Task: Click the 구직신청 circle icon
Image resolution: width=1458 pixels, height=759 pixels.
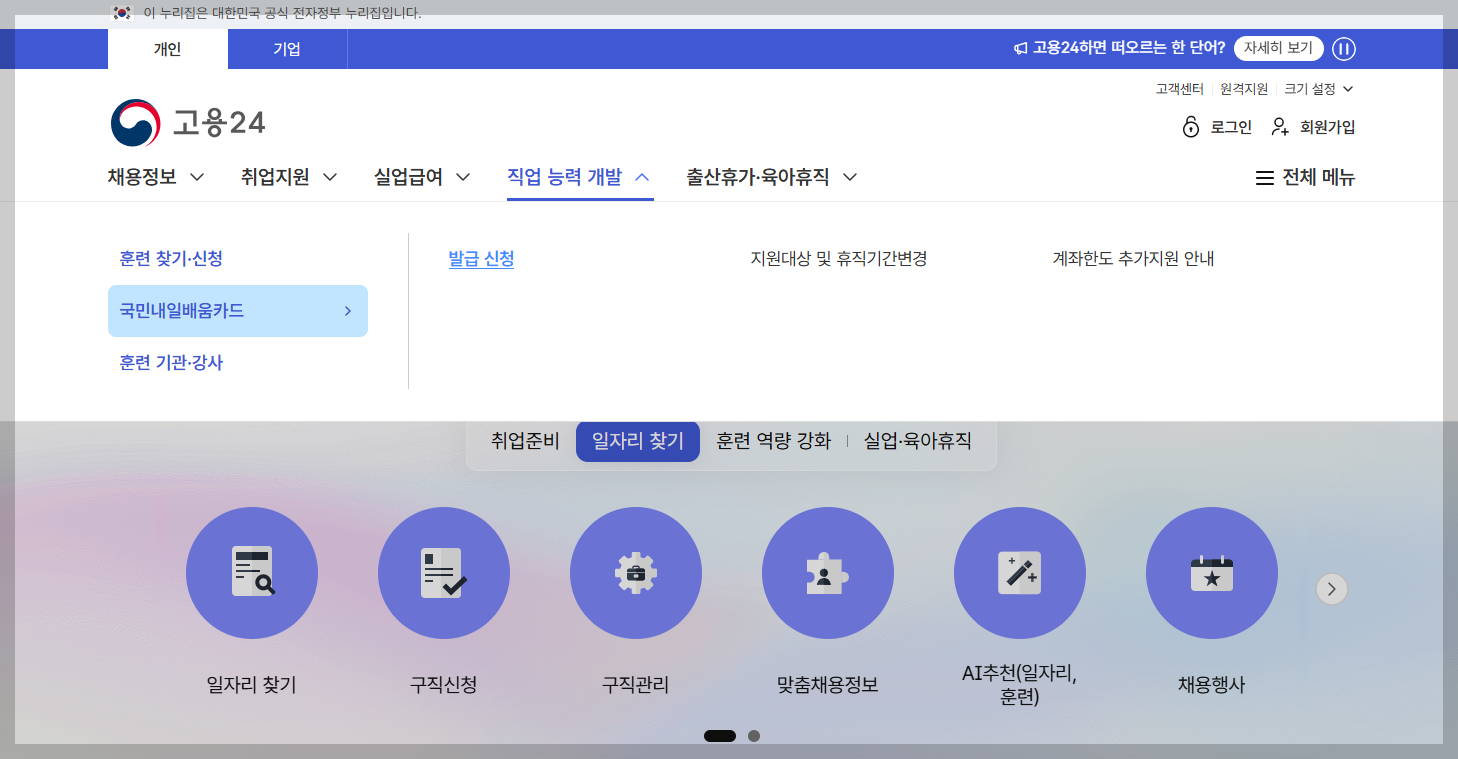Action: pyautogui.click(x=444, y=573)
